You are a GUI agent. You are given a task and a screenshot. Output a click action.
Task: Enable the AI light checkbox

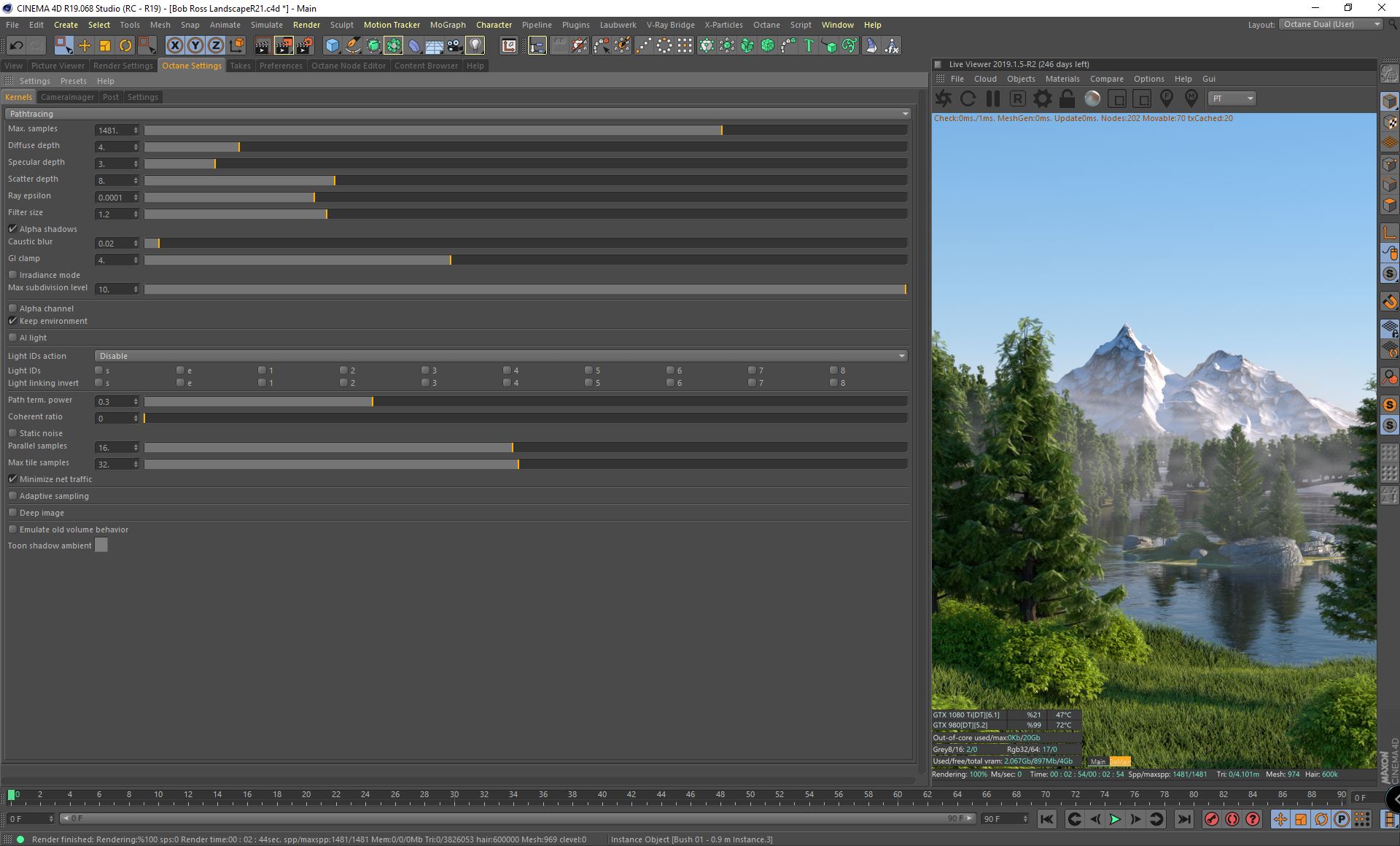click(13, 338)
